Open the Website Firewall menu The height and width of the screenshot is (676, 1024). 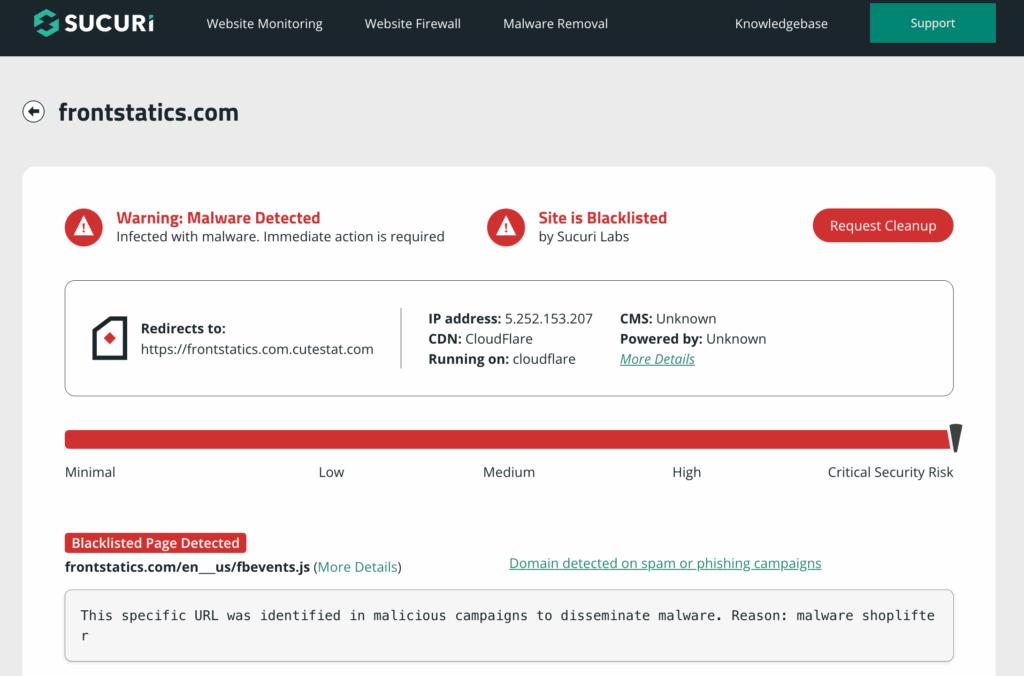coord(412,23)
